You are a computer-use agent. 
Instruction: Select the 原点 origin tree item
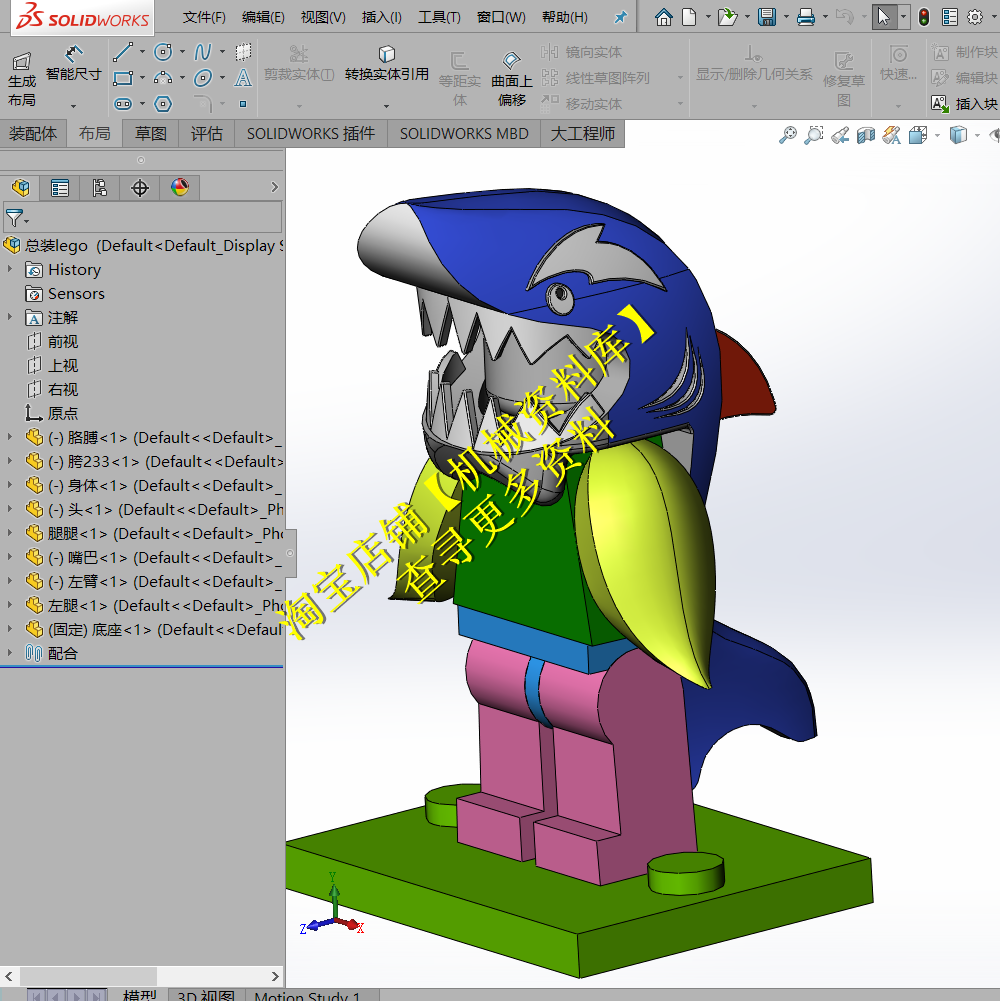(x=62, y=413)
